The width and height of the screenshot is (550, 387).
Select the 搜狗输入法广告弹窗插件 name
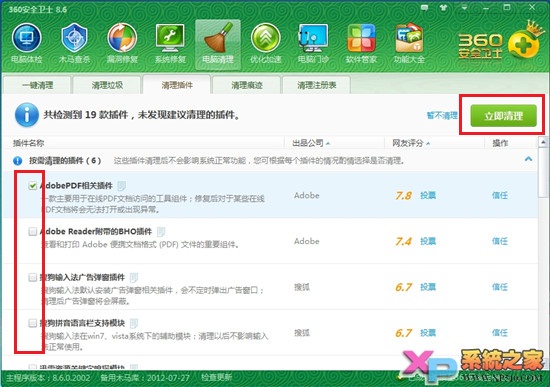[82, 278]
